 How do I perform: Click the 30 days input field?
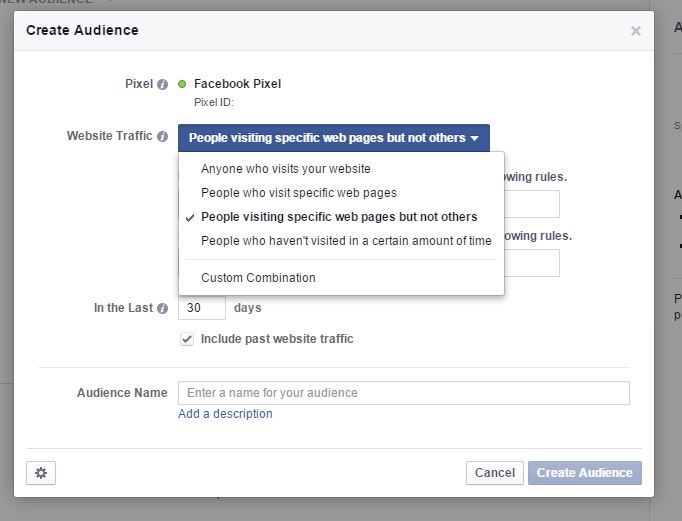(202, 308)
